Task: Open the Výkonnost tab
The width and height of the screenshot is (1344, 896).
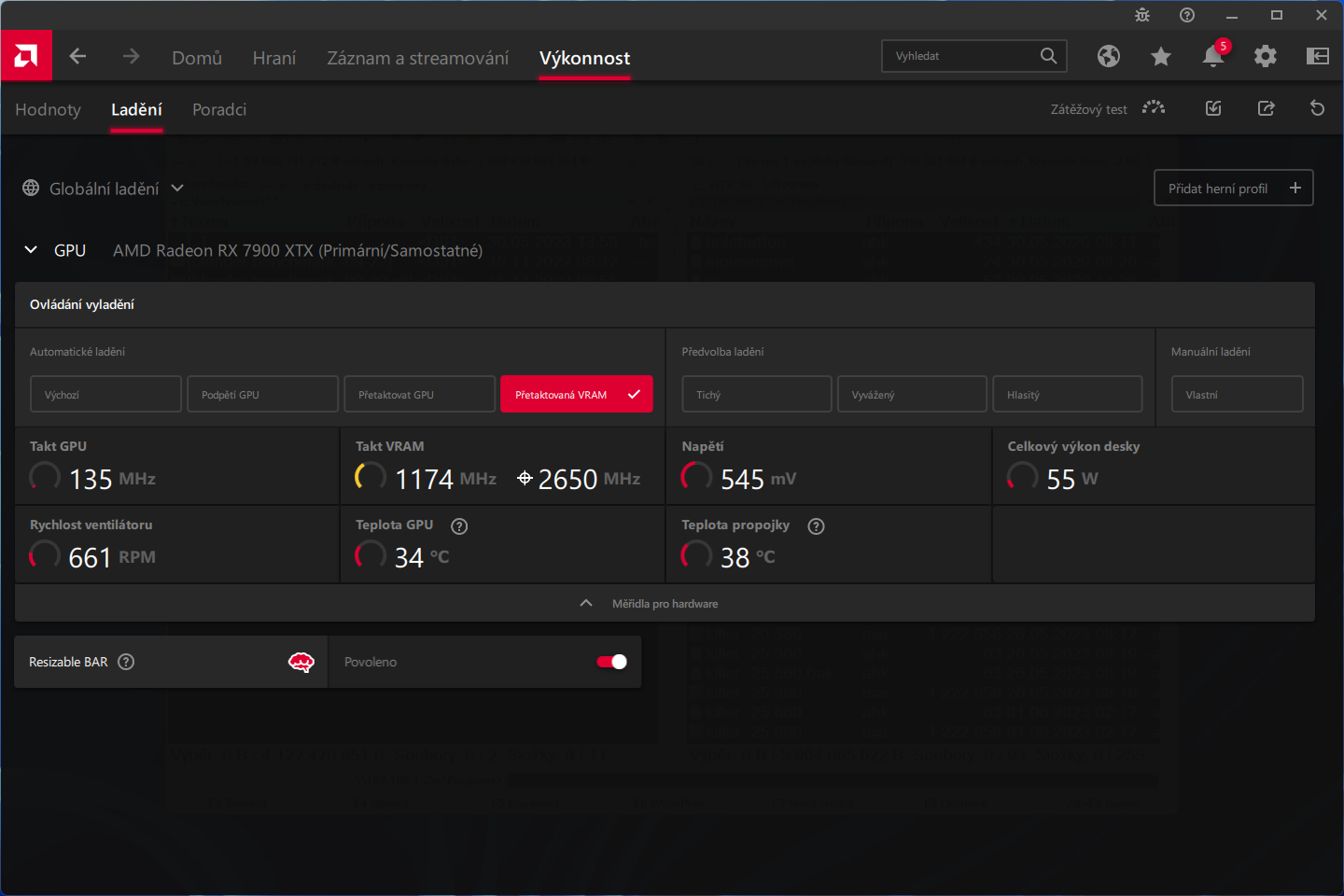Action: click(584, 58)
